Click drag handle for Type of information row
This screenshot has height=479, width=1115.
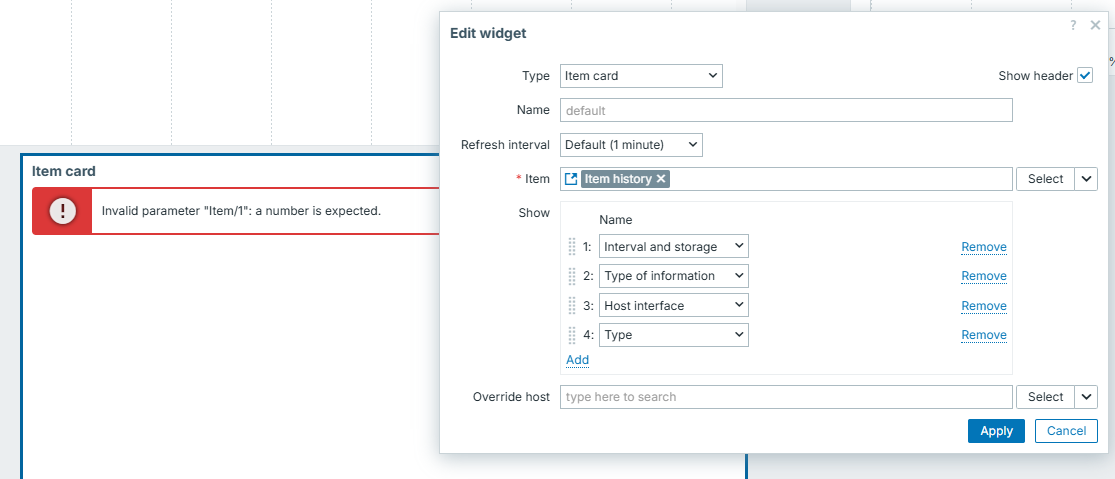pyautogui.click(x=572, y=276)
